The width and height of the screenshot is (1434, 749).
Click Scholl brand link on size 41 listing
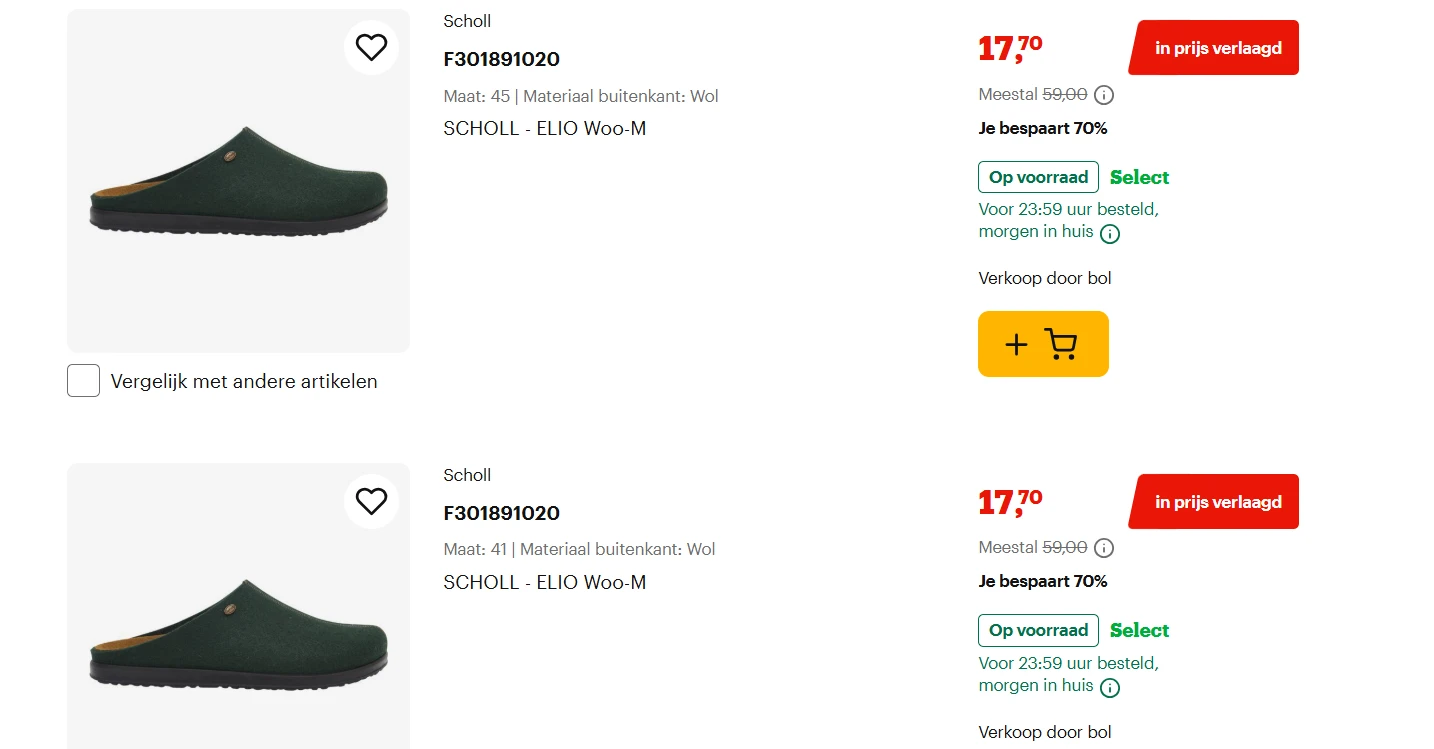[x=467, y=475]
